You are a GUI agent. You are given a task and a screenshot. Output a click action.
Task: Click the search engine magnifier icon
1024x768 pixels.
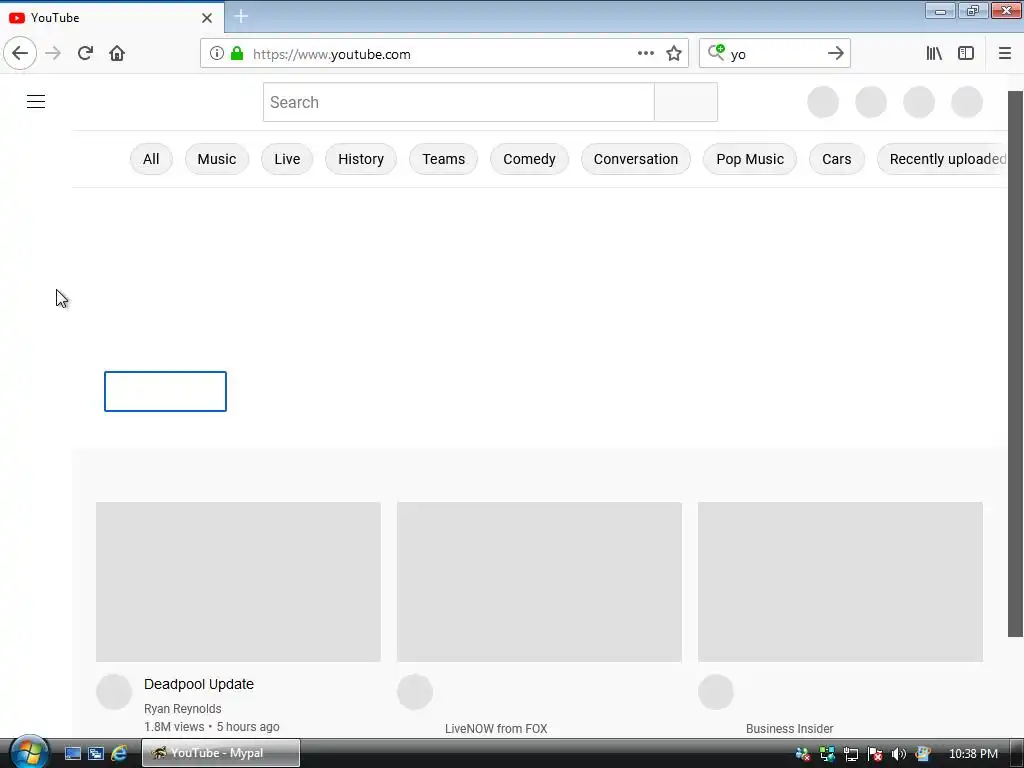(716, 52)
